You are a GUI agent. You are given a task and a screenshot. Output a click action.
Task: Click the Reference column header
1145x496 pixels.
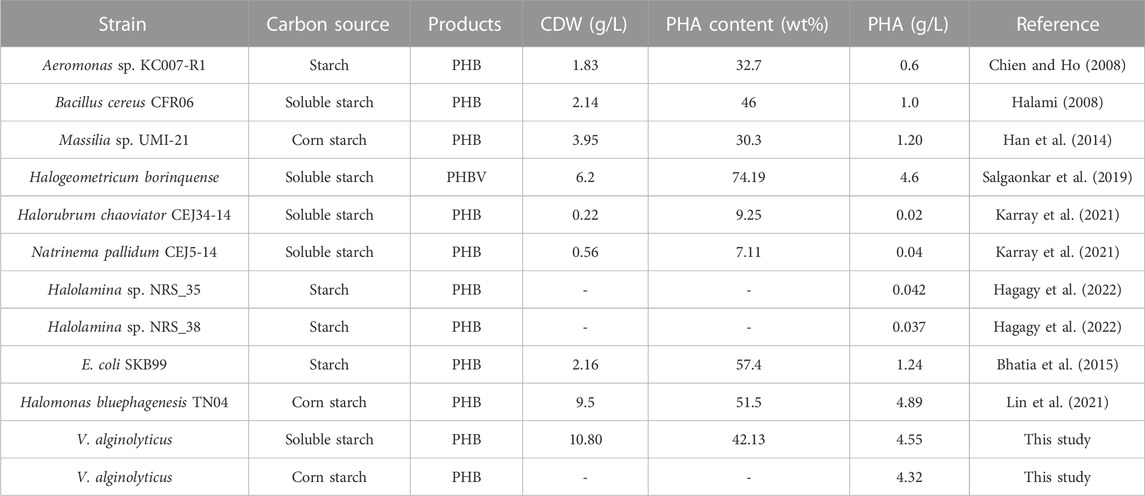pos(1056,23)
